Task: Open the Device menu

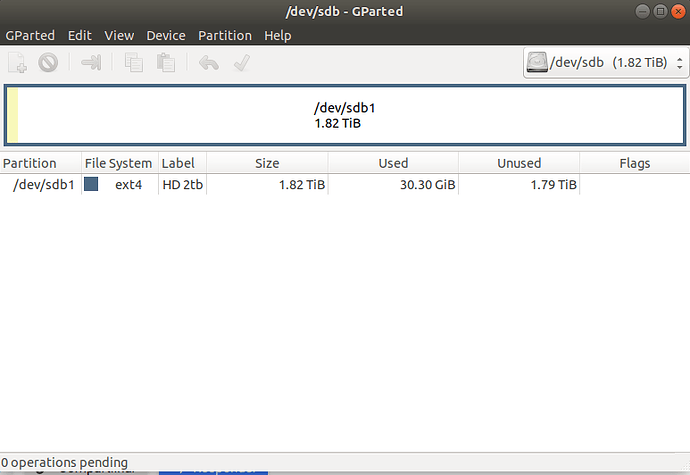Action: [166, 35]
